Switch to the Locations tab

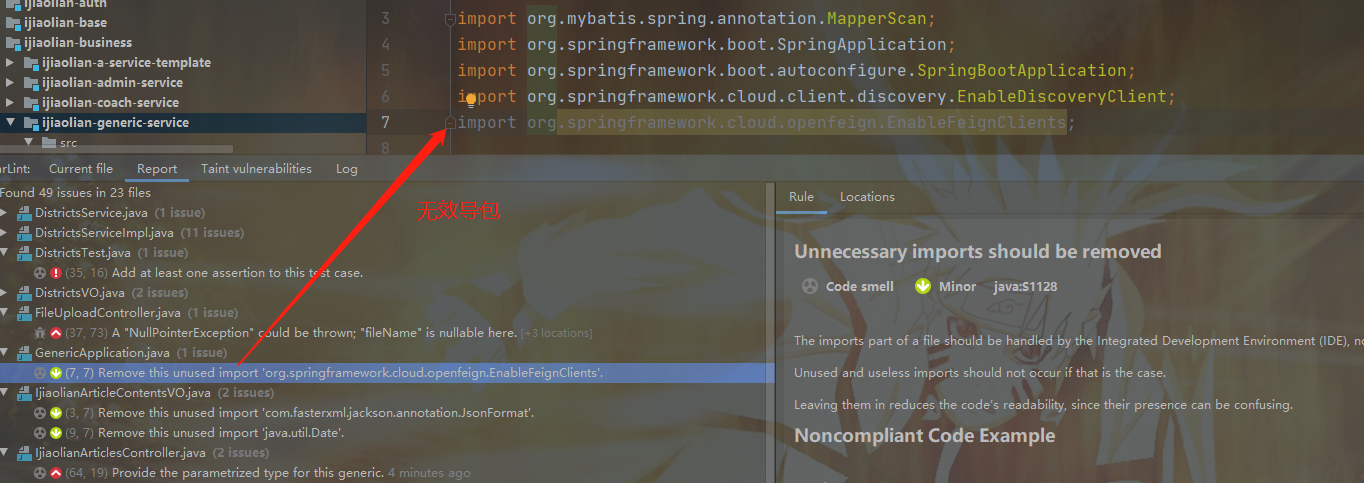(x=867, y=197)
